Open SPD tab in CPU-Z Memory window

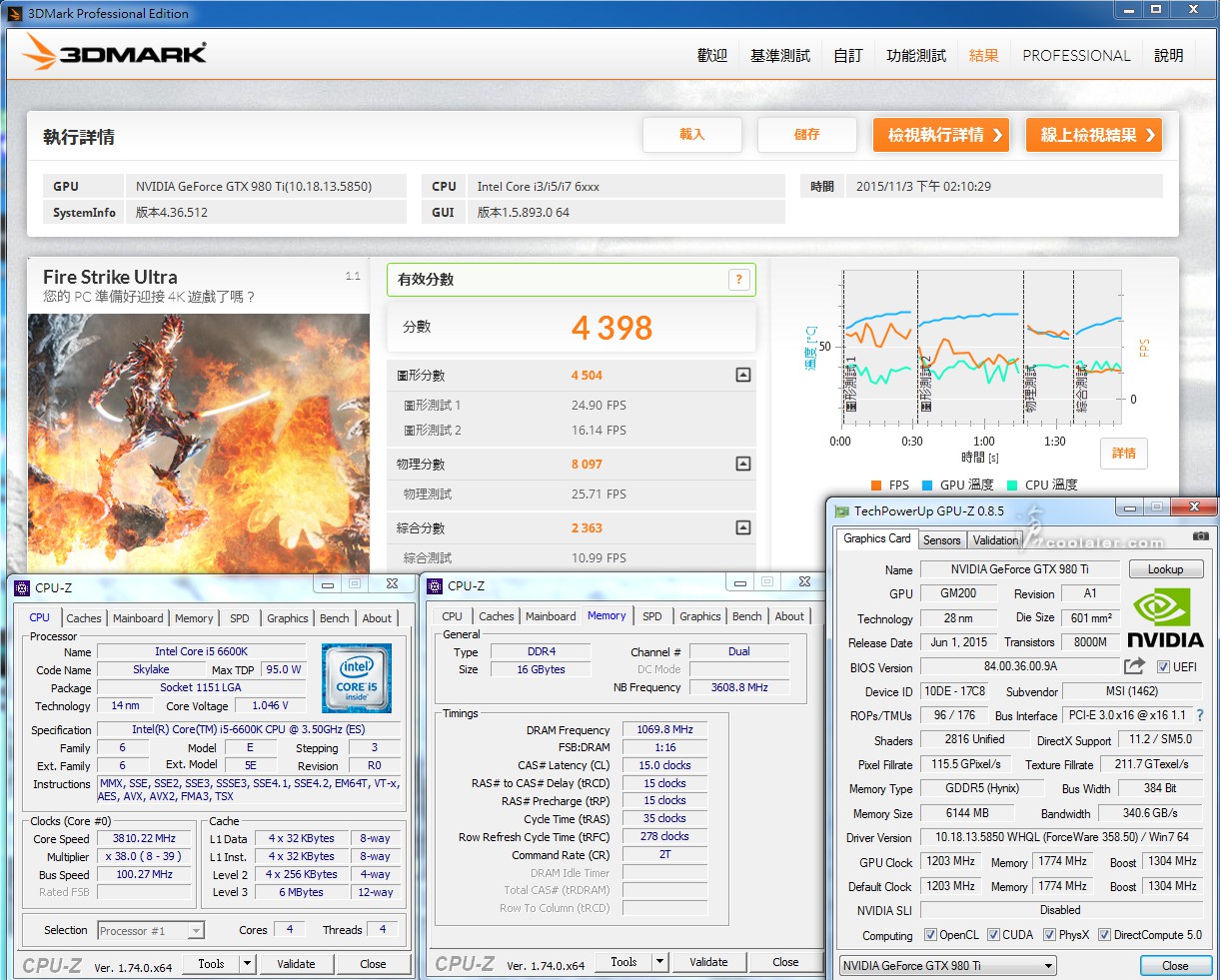point(652,616)
